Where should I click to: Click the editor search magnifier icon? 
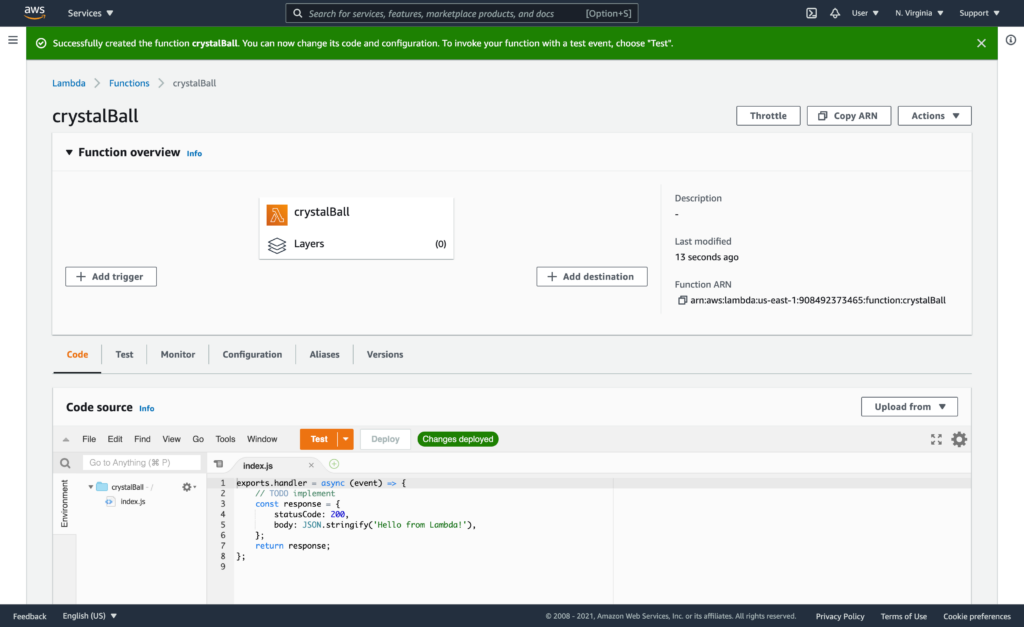point(65,463)
